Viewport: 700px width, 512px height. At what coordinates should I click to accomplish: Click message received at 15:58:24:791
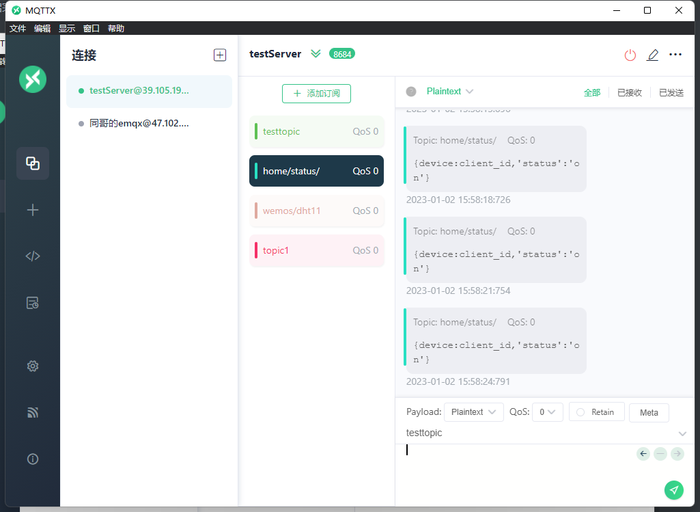pyautogui.click(x=495, y=341)
